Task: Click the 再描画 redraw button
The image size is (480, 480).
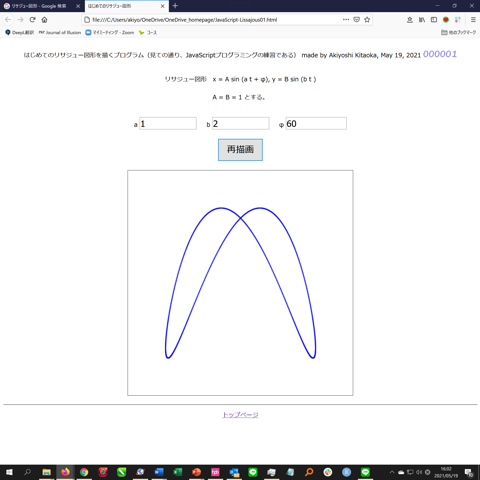Action: 240,150
